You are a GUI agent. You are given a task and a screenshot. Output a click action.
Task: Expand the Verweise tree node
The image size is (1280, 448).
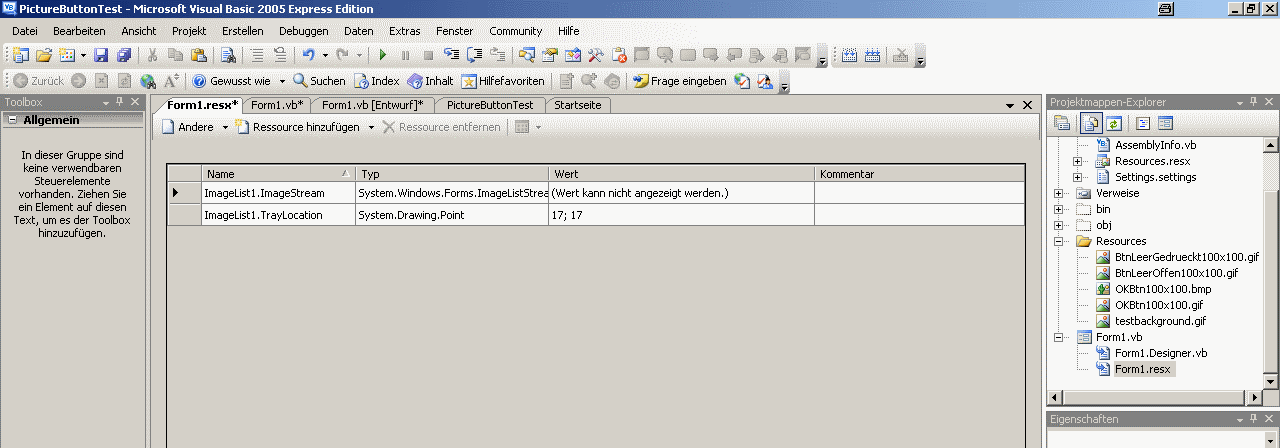[x=1059, y=193]
